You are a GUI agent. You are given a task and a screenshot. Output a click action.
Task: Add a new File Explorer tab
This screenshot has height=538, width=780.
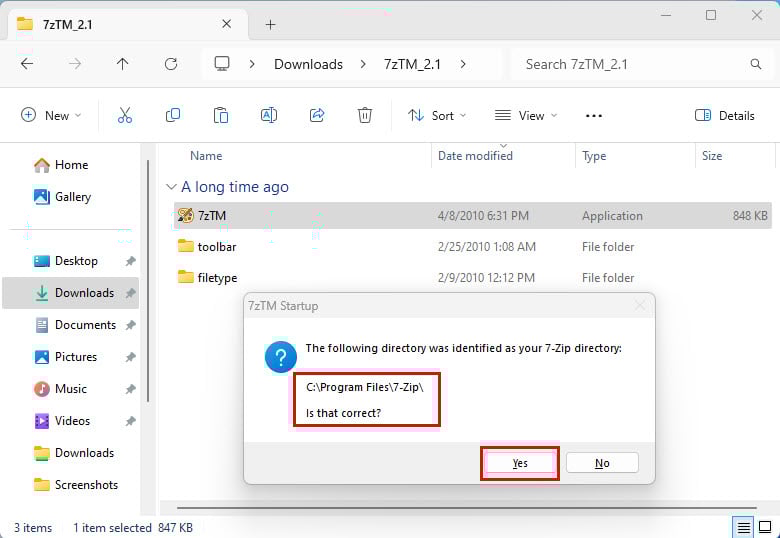[x=271, y=24]
